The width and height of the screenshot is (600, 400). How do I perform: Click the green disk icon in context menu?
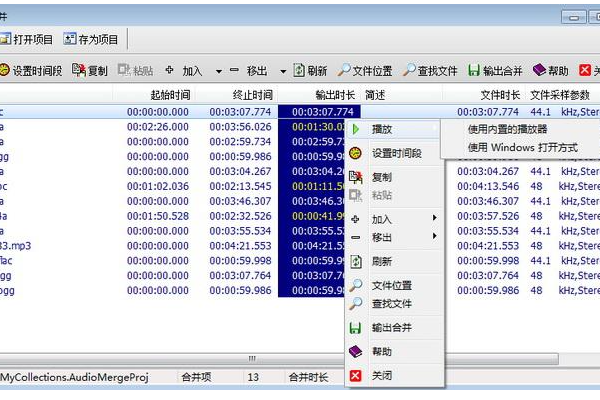point(355,328)
